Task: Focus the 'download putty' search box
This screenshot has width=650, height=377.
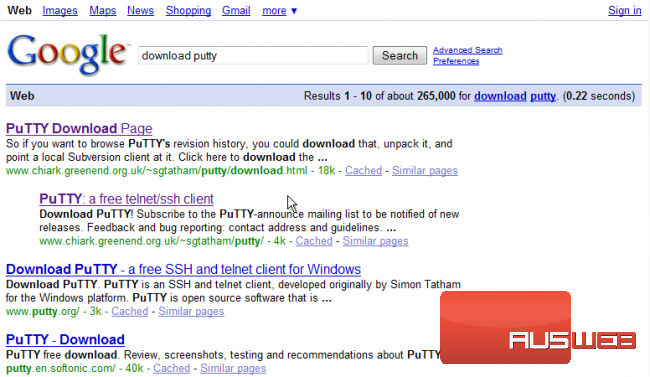Action: point(253,56)
